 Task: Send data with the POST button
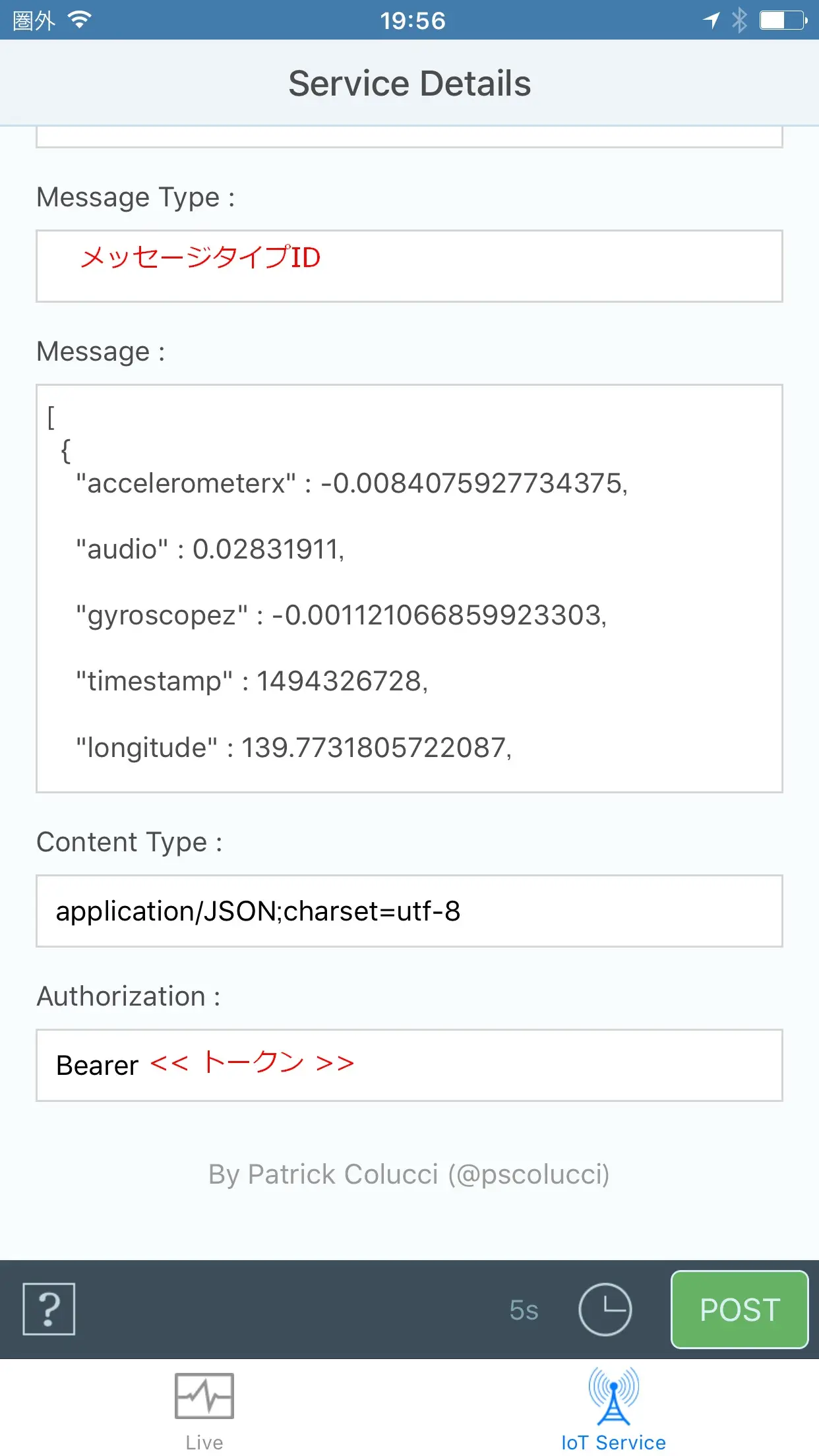740,1310
